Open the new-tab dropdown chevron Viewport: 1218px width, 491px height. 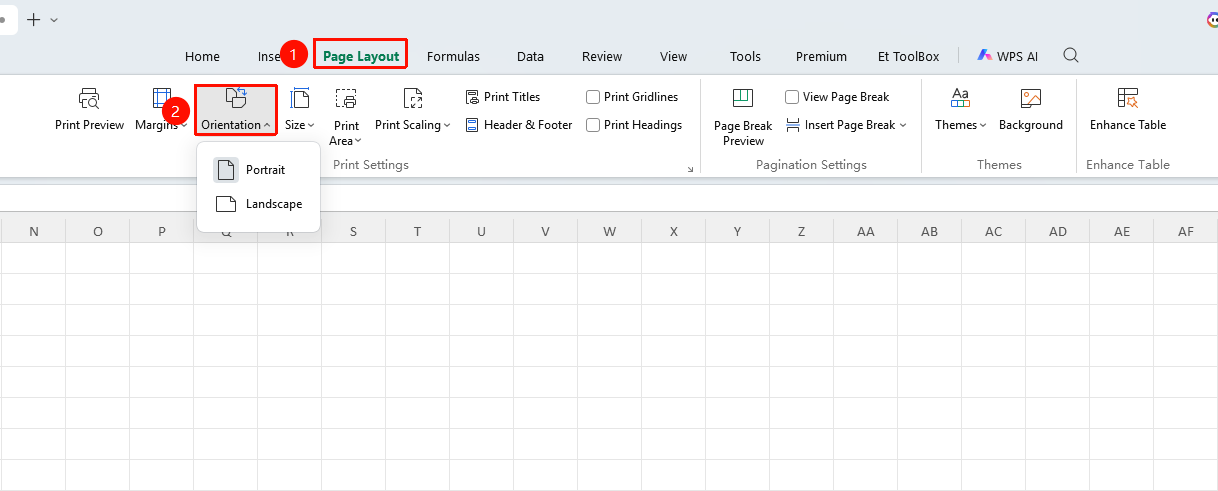coord(54,19)
